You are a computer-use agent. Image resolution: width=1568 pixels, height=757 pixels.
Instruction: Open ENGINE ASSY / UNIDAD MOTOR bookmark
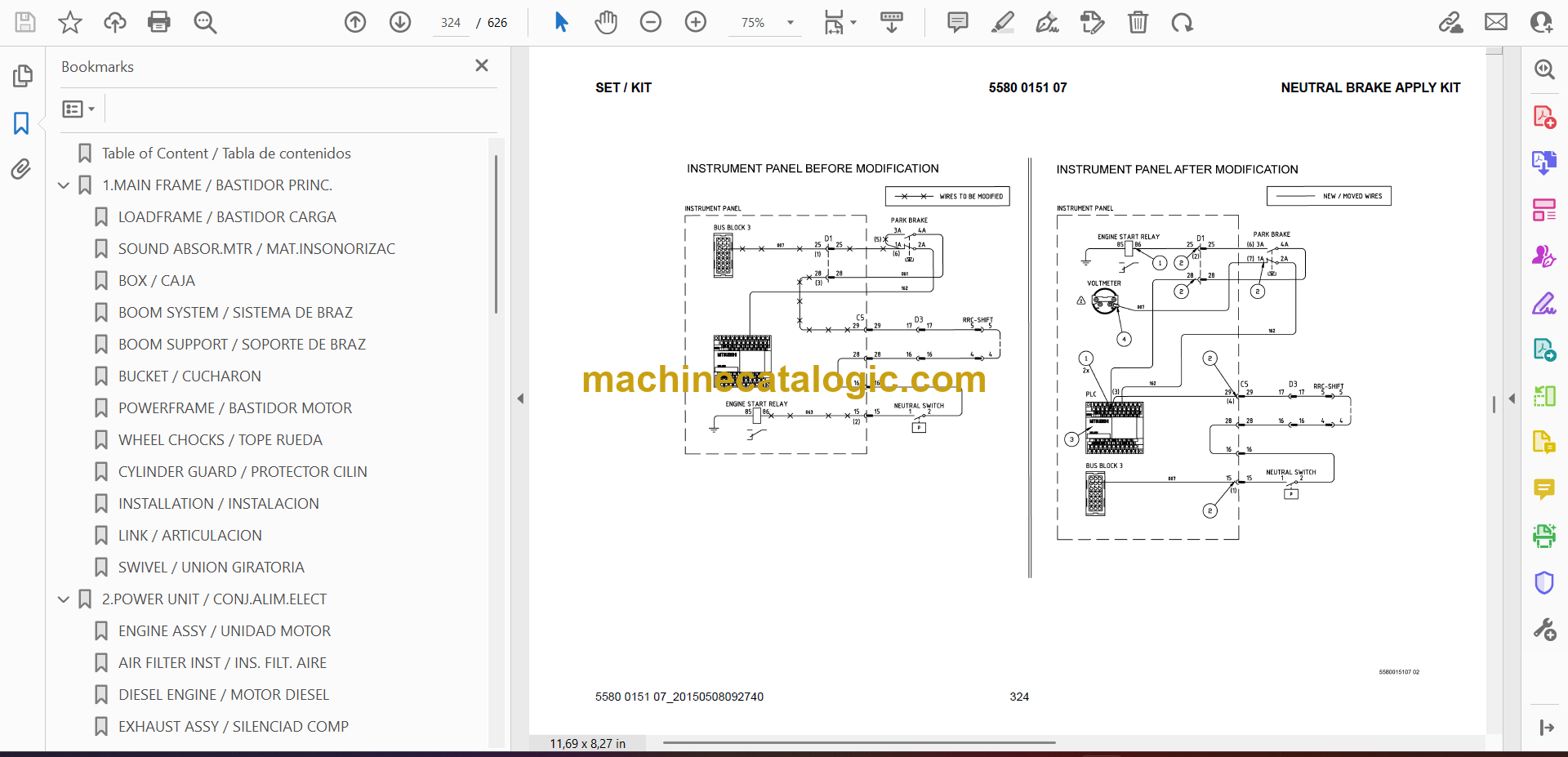click(225, 631)
